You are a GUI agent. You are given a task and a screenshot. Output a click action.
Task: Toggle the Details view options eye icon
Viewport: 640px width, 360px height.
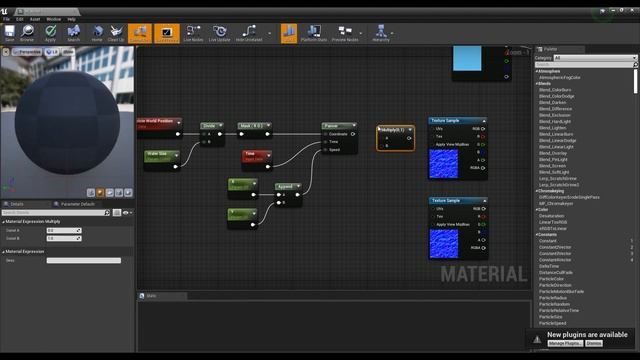tap(126, 213)
